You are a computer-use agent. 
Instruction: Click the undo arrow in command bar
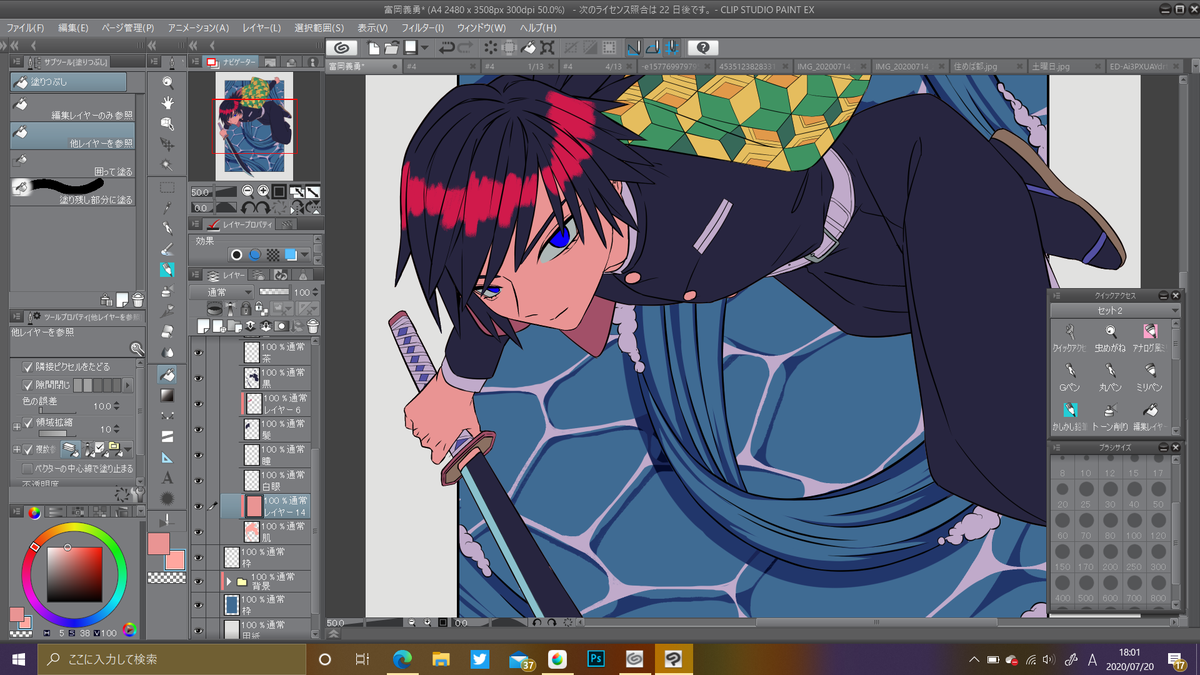[x=447, y=47]
